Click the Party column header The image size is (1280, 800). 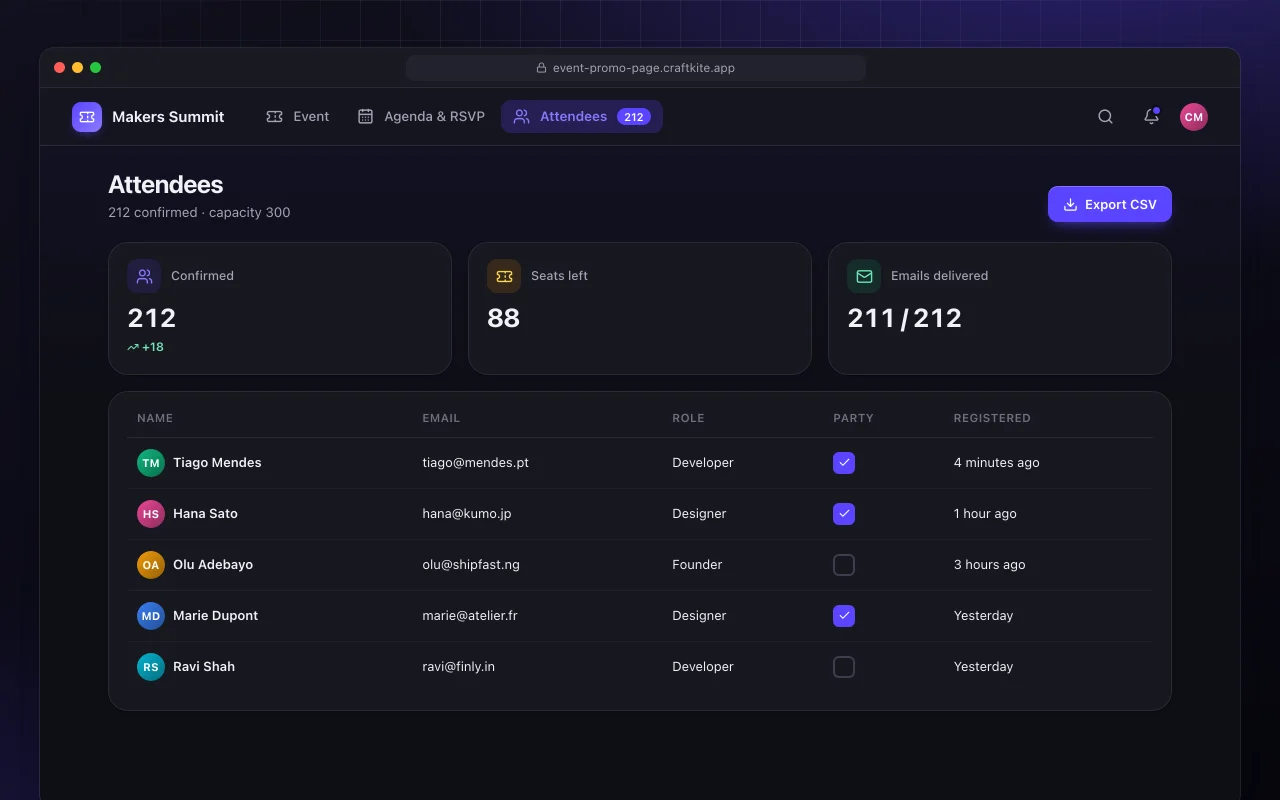click(853, 418)
